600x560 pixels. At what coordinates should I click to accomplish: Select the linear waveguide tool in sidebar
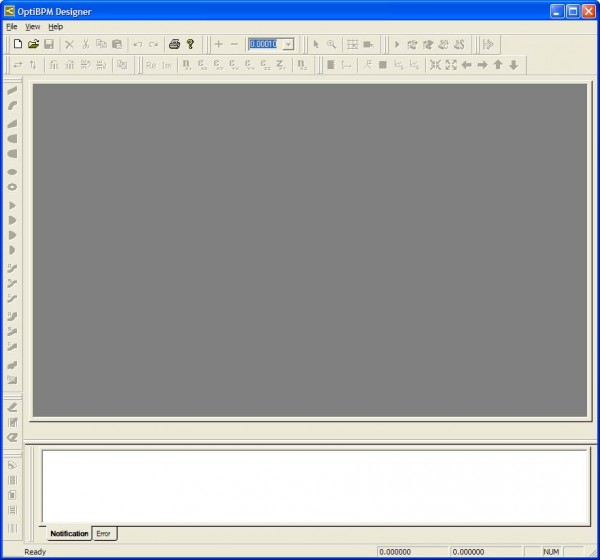tap(12, 90)
